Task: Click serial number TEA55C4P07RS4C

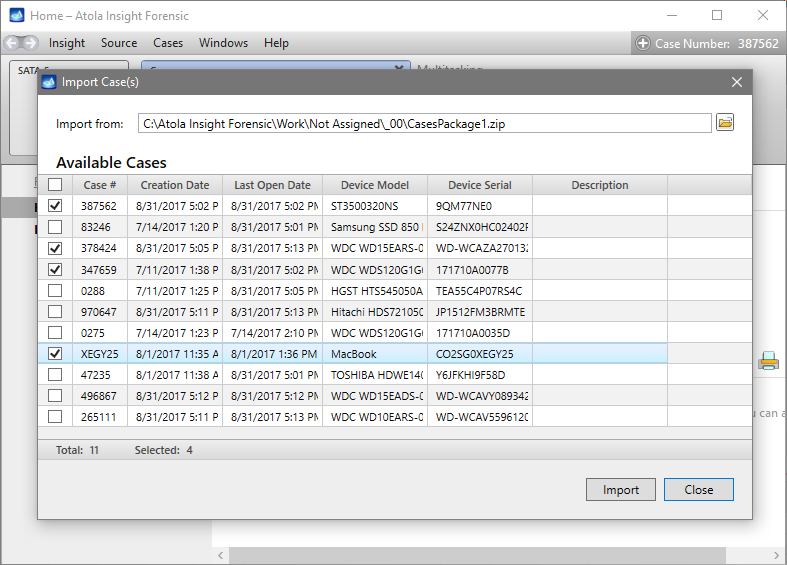Action: coord(479,291)
